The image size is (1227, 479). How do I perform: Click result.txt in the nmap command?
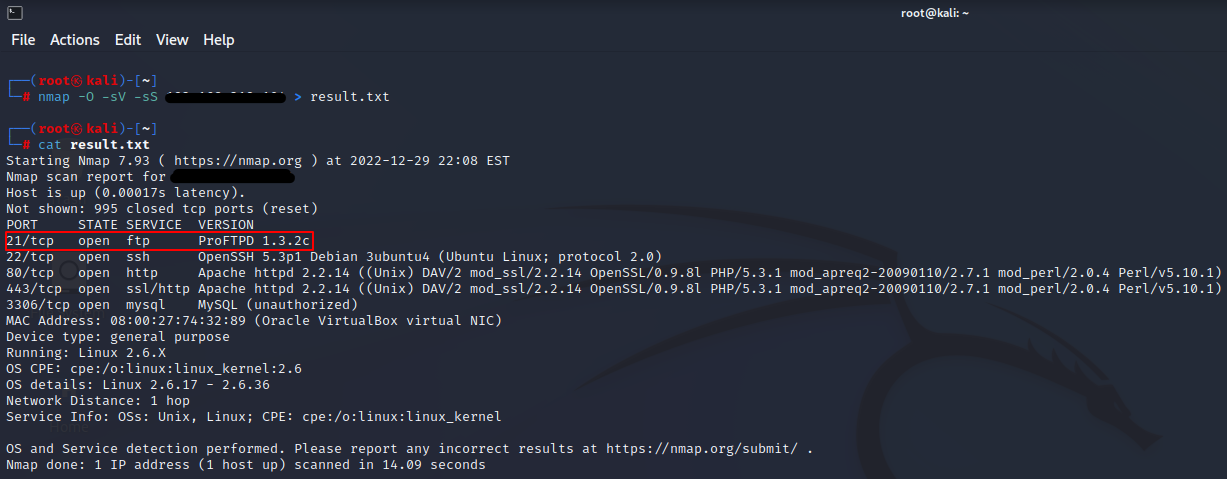pos(350,97)
